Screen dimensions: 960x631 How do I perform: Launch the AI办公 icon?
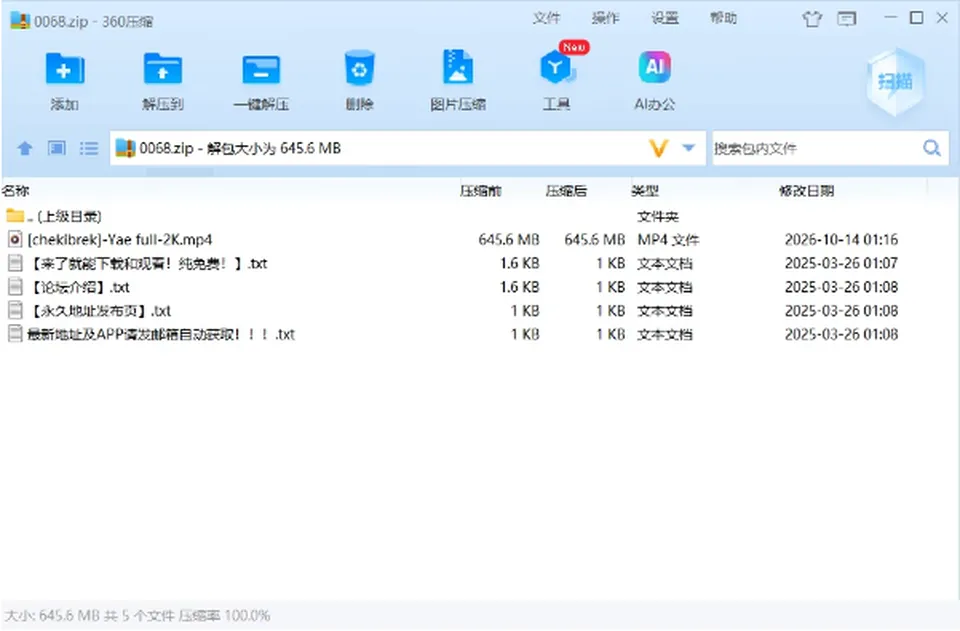[x=654, y=67]
